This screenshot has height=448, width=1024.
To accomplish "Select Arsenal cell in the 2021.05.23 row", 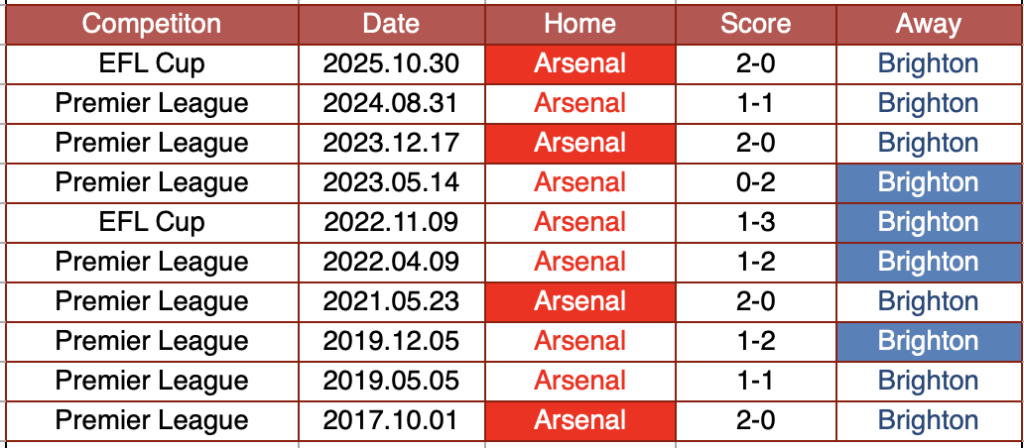I will [580, 301].
